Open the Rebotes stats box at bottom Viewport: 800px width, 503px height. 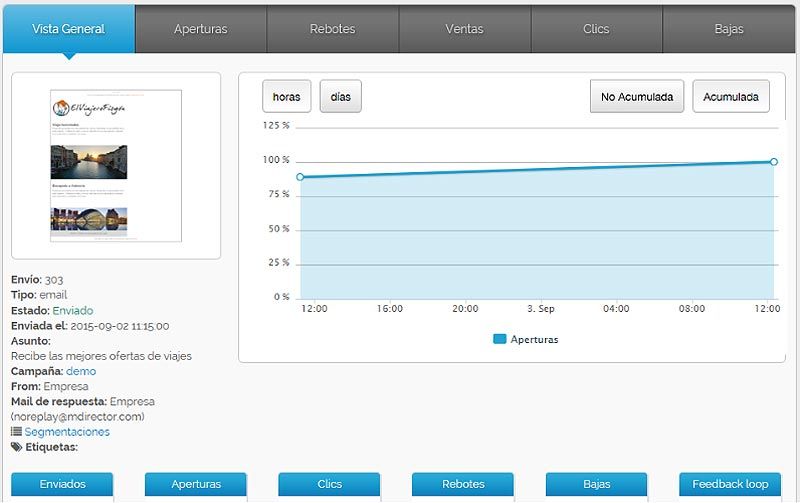[463, 484]
